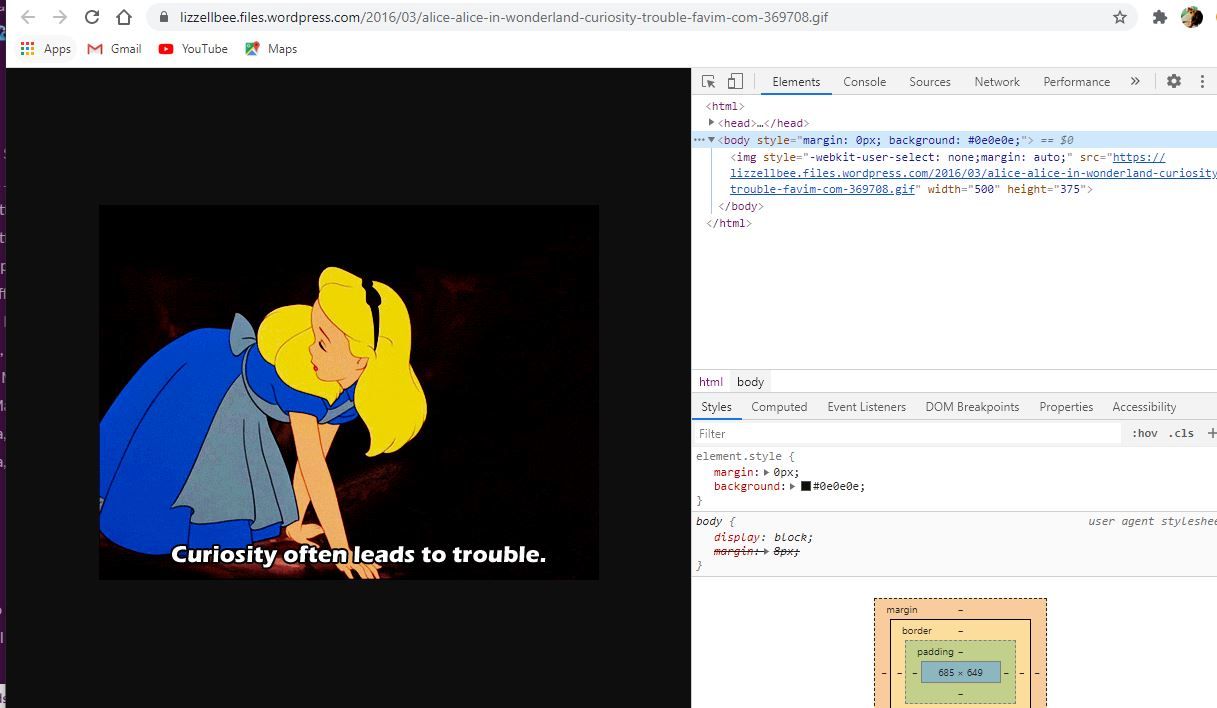Click the Alice in Wonderland GIF image
The height and width of the screenshot is (708, 1217).
pos(349,392)
